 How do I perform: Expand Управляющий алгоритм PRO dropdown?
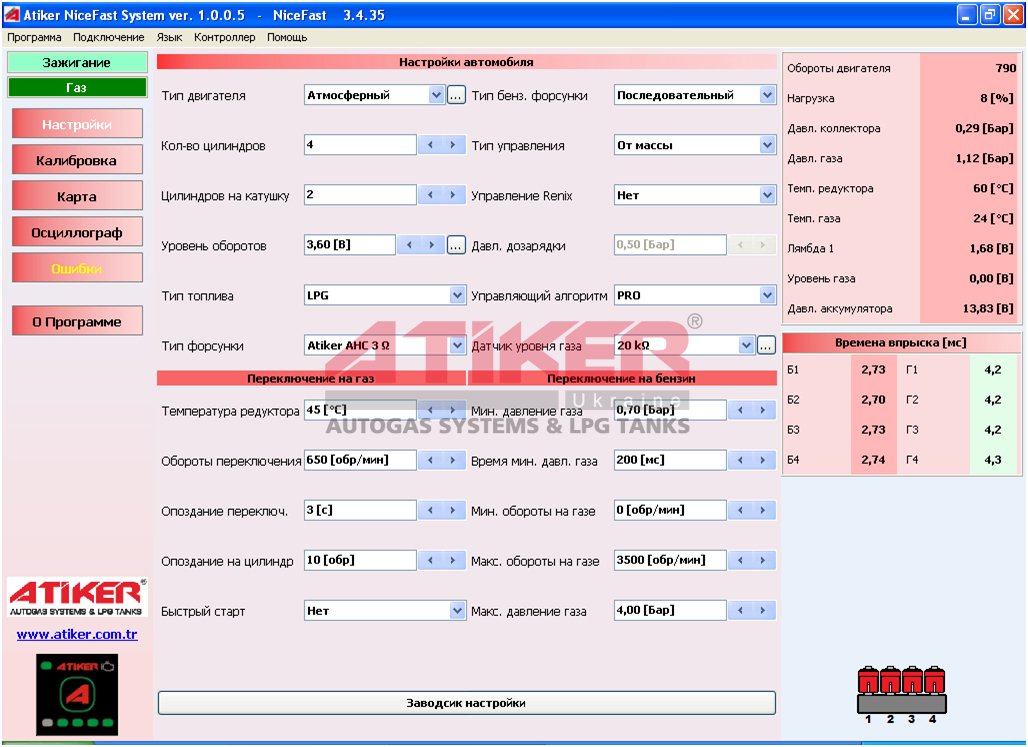pyautogui.click(x=767, y=295)
